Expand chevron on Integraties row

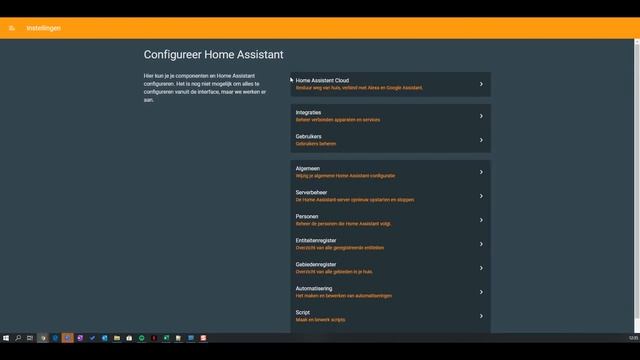[481, 116]
